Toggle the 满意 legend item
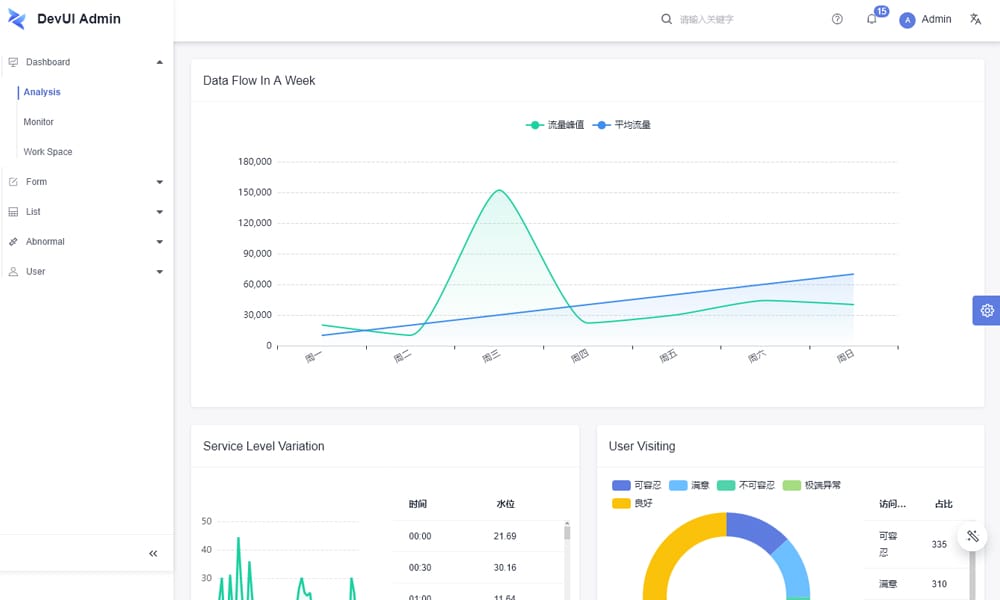The image size is (1000, 600). point(689,485)
